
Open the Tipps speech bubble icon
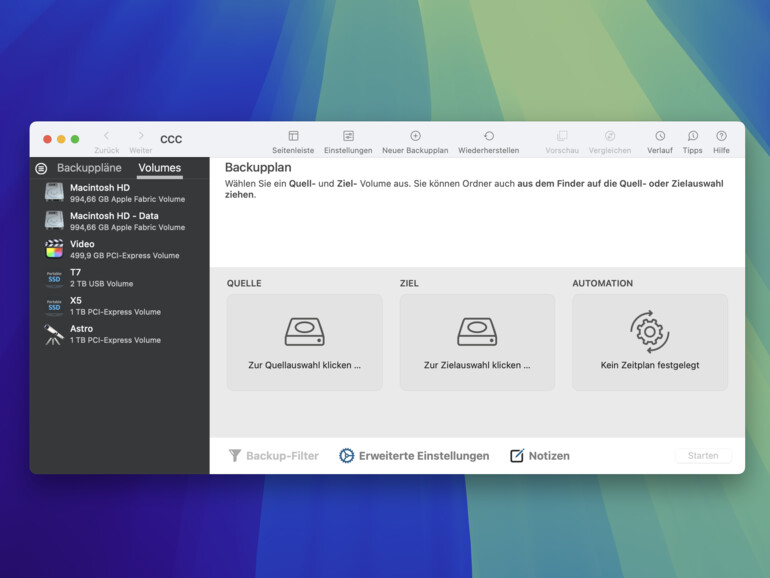(x=692, y=137)
